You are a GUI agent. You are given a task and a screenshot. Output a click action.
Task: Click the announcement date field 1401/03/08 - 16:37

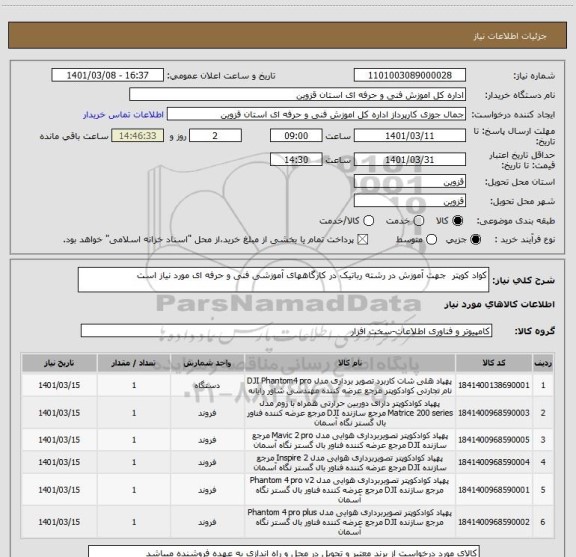(108, 75)
